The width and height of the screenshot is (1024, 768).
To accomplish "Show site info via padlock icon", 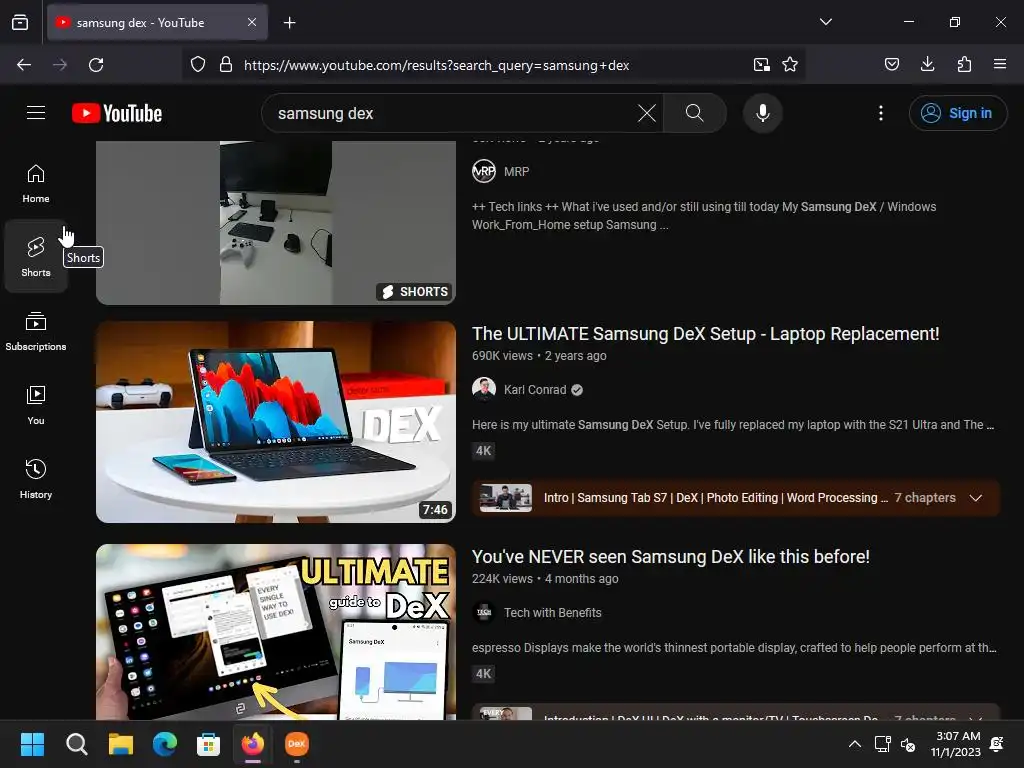I will tap(226, 65).
